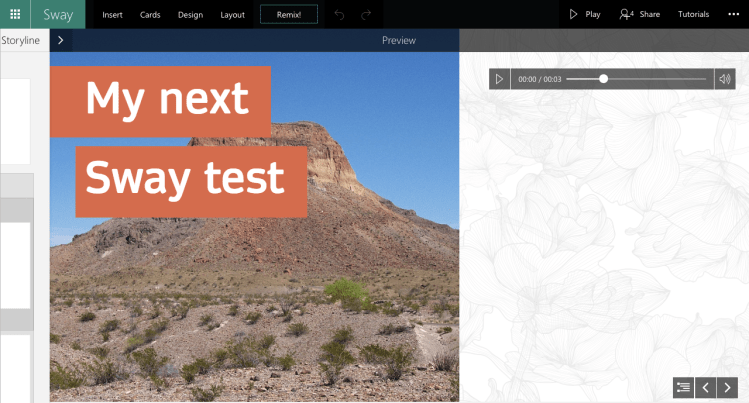Viewport: 749px width, 403px height.
Task: Open the Layout menu
Action: pyautogui.click(x=232, y=15)
